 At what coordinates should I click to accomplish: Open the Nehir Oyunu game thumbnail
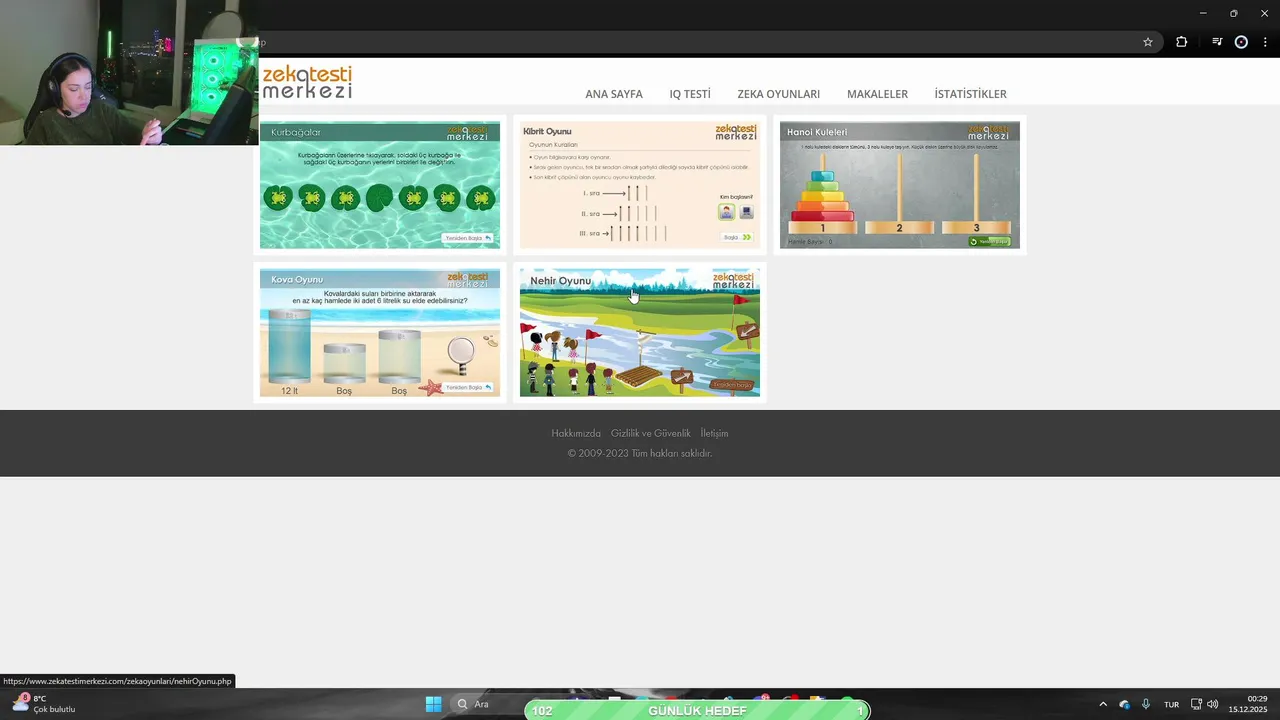[640, 333]
